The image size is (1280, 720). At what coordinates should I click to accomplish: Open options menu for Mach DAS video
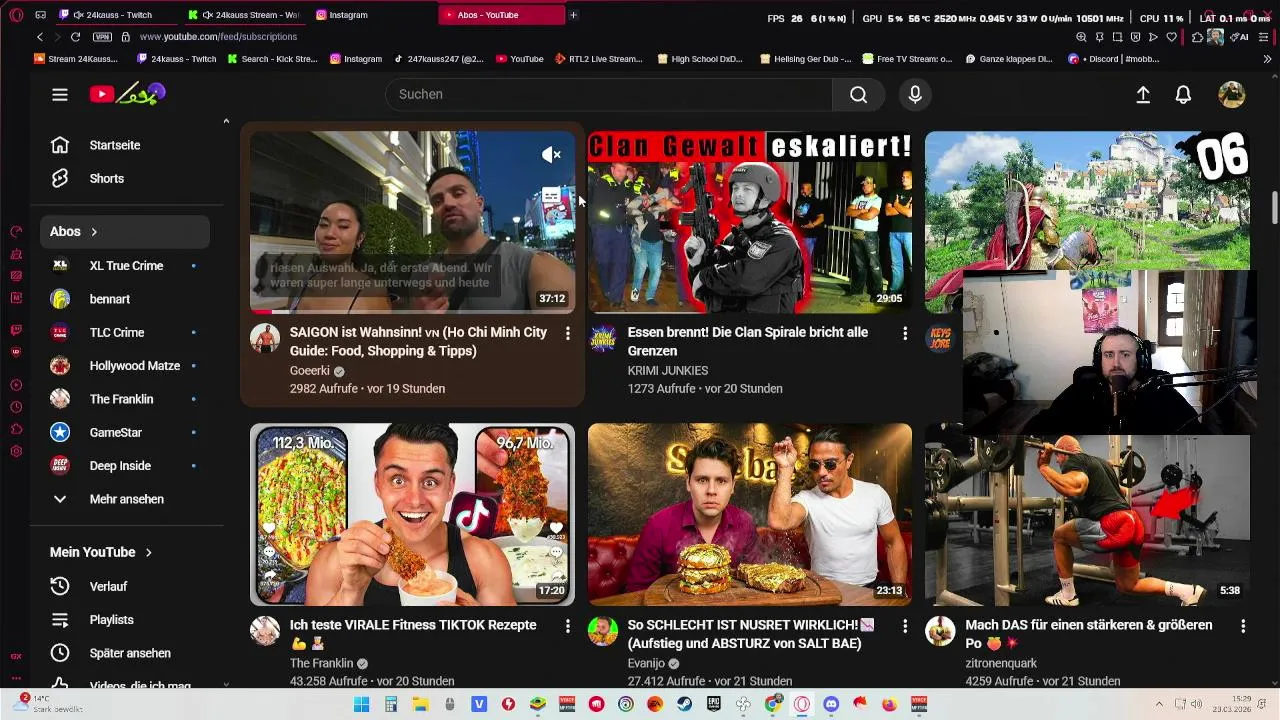(x=1243, y=626)
